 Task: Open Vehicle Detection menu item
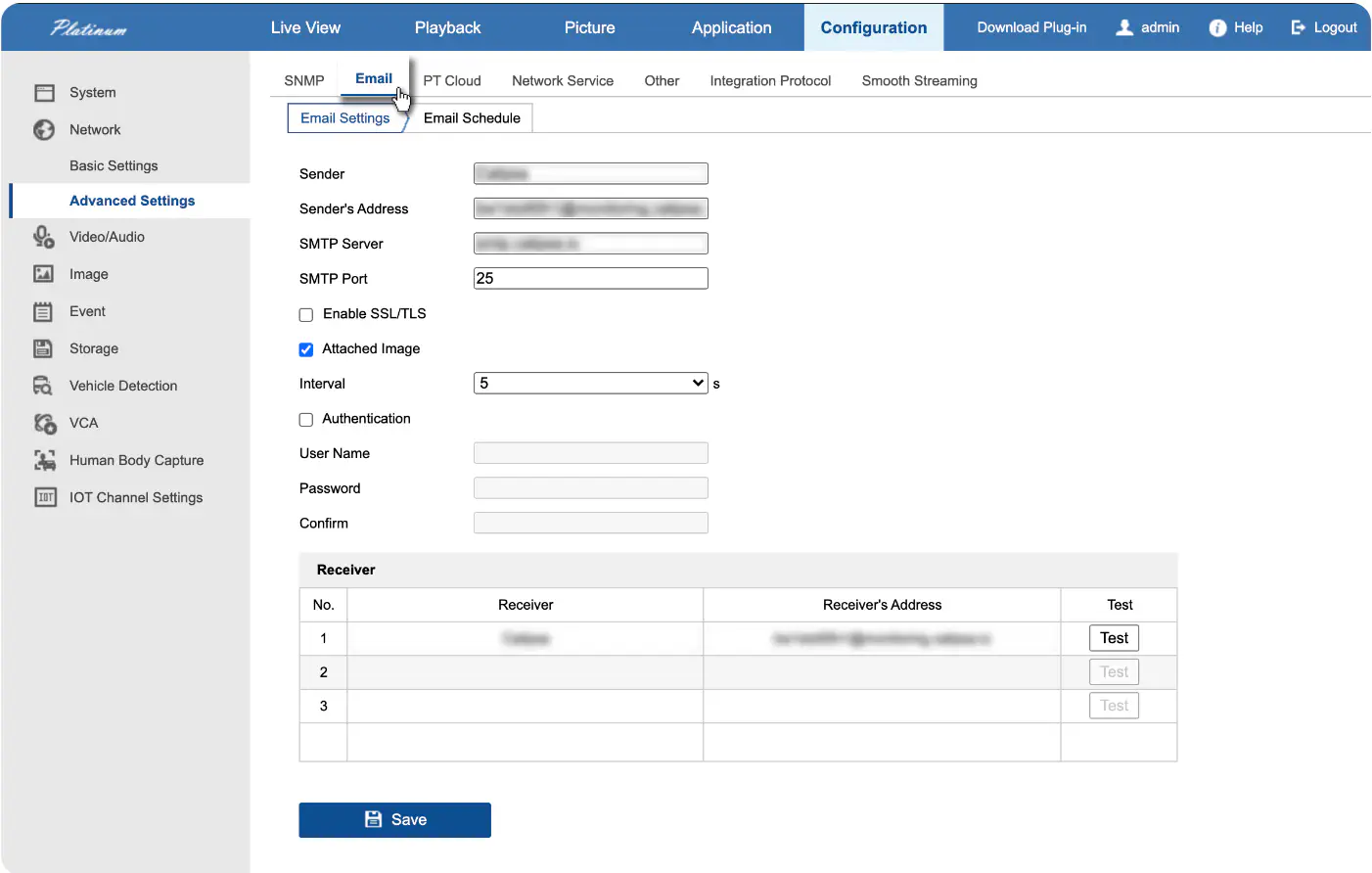pyautogui.click(x=123, y=386)
